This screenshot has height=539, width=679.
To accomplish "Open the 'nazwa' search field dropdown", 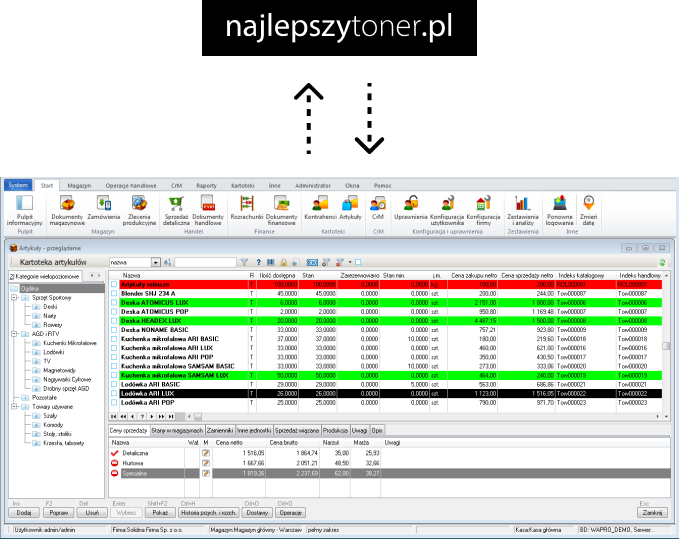I will coord(155,262).
